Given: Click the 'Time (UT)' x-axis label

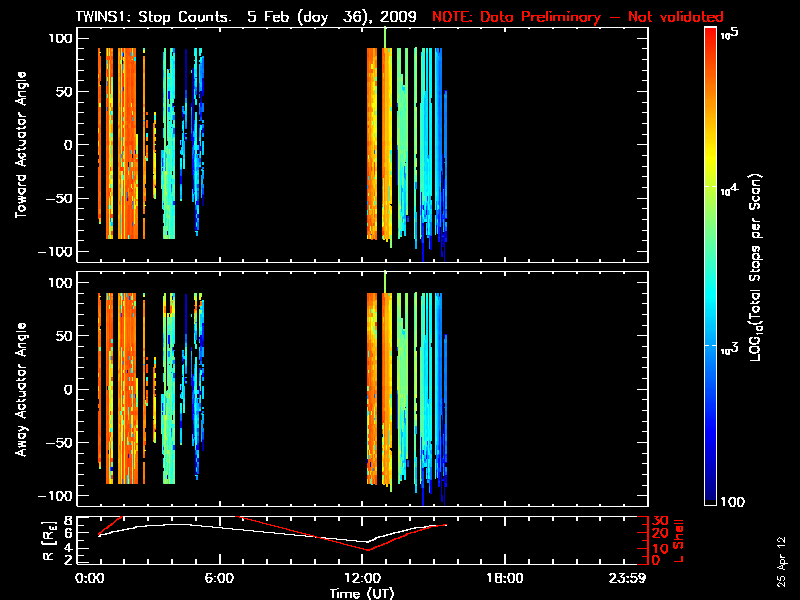Looking at the screenshot, I should tap(366, 593).
